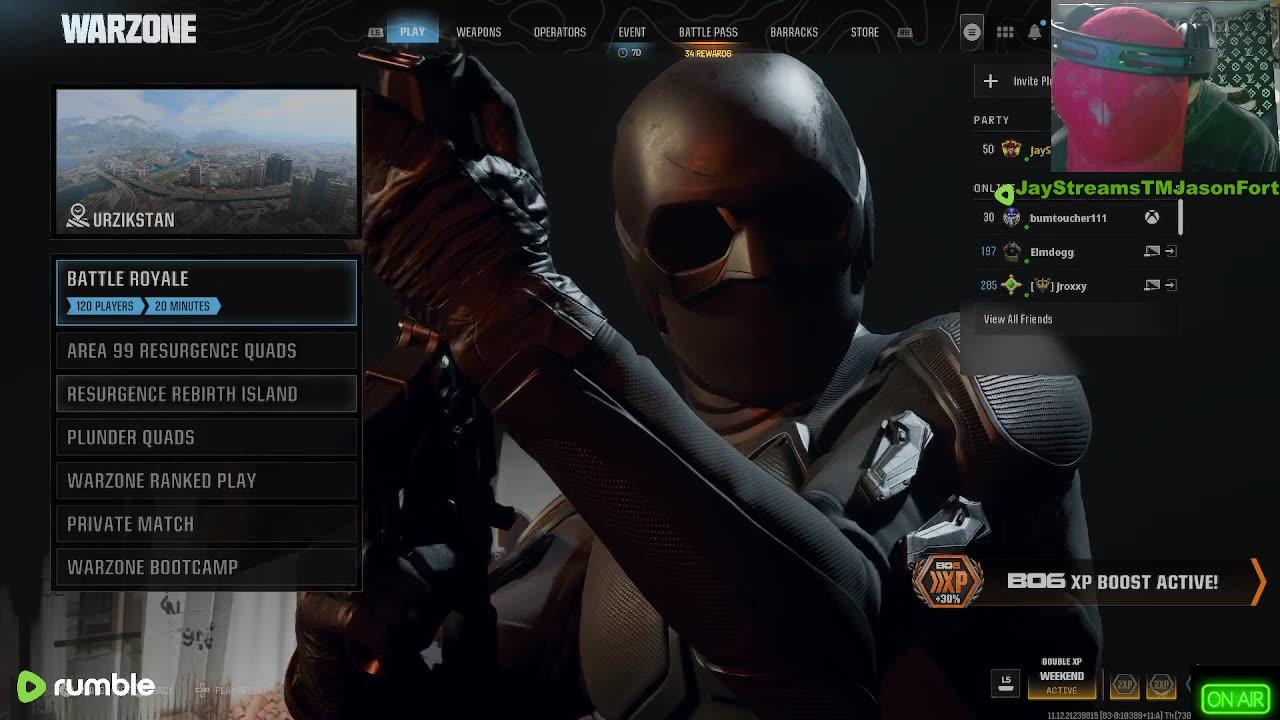Click the Urzikstan map preview thumbnail
1280x720 pixels.
(x=207, y=162)
